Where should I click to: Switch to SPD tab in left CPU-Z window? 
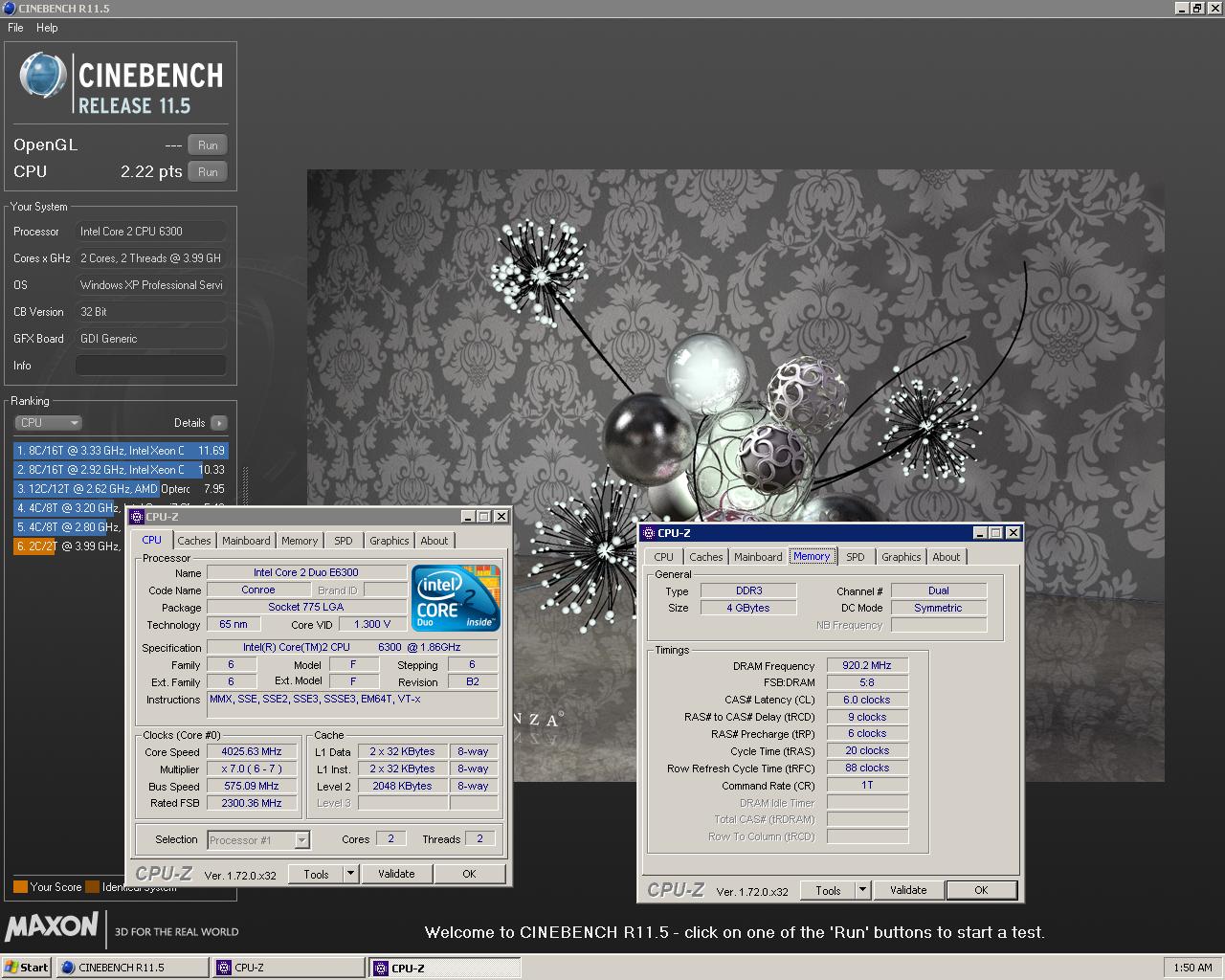[344, 541]
